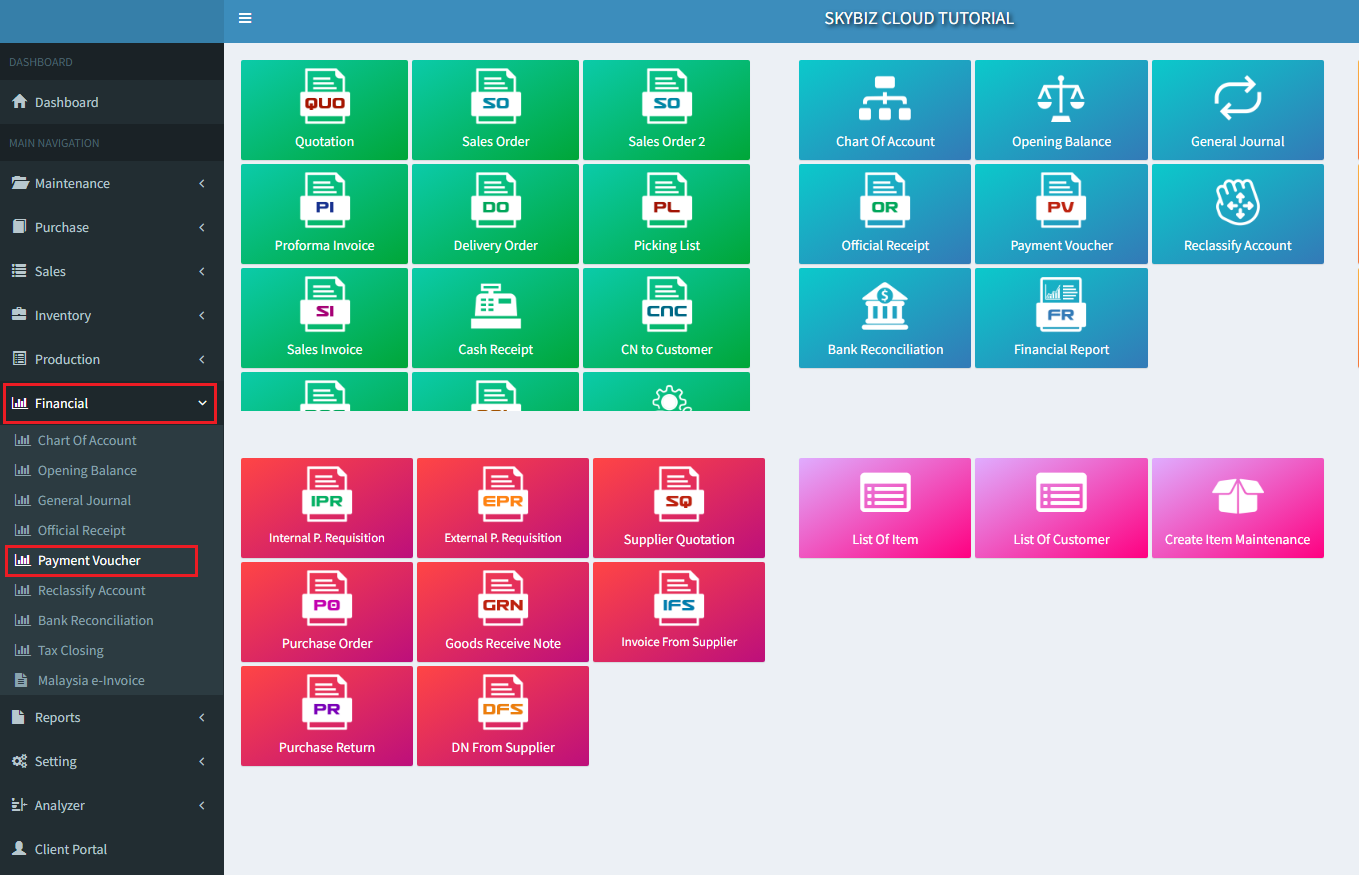Open the Opening Balance scales tile
Viewport: 1359px width, 875px height.
(x=1061, y=110)
